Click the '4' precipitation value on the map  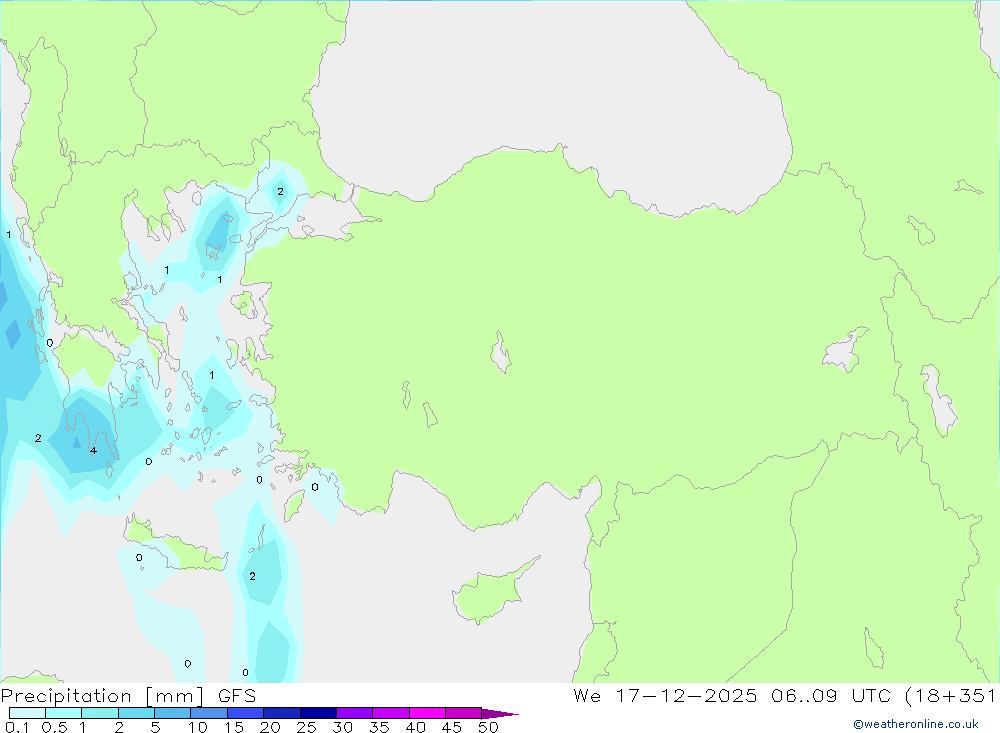point(93,451)
